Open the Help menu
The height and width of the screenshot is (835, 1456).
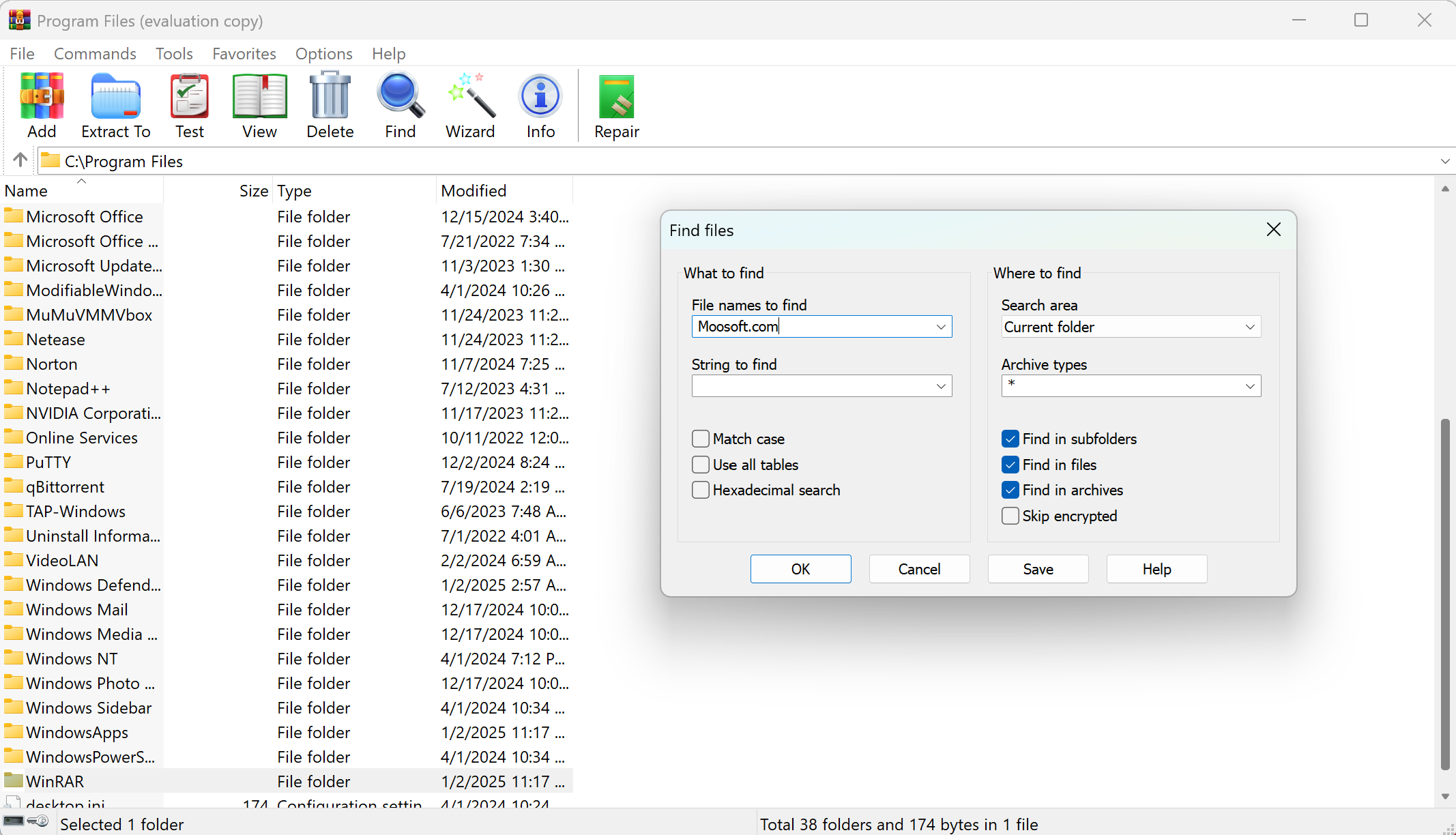click(x=389, y=53)
